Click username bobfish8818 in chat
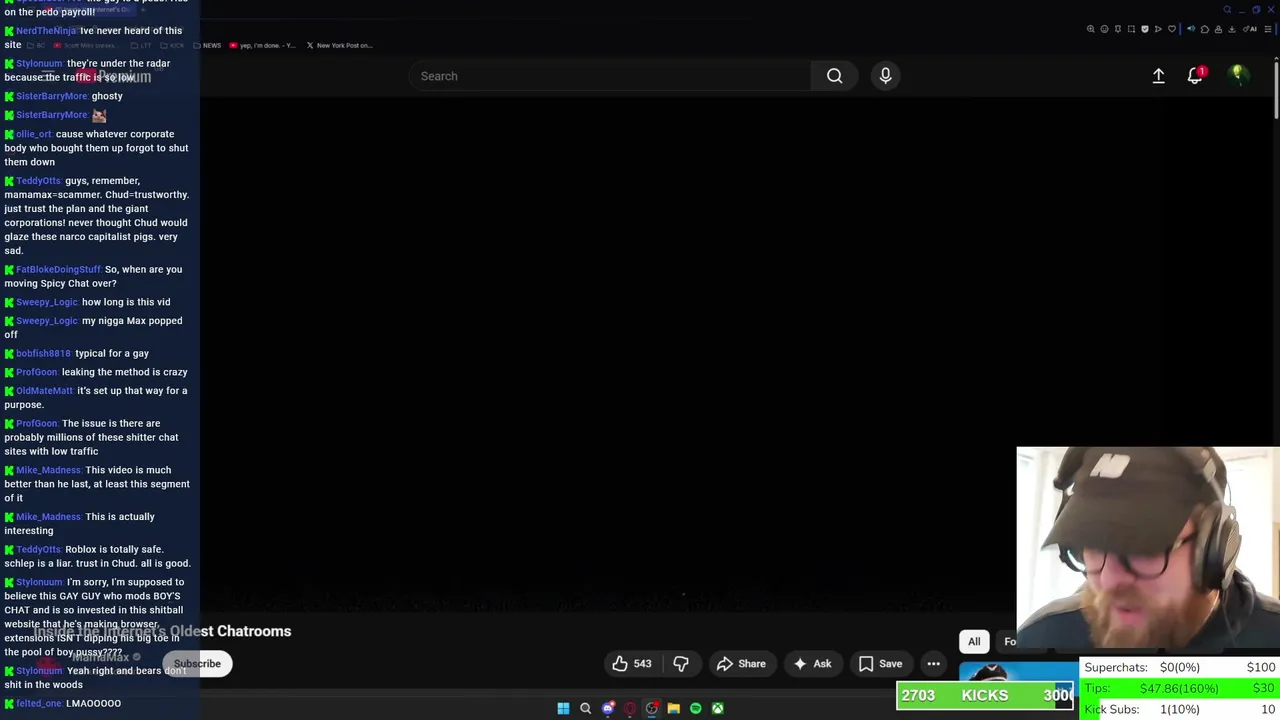 coord(43,353)
